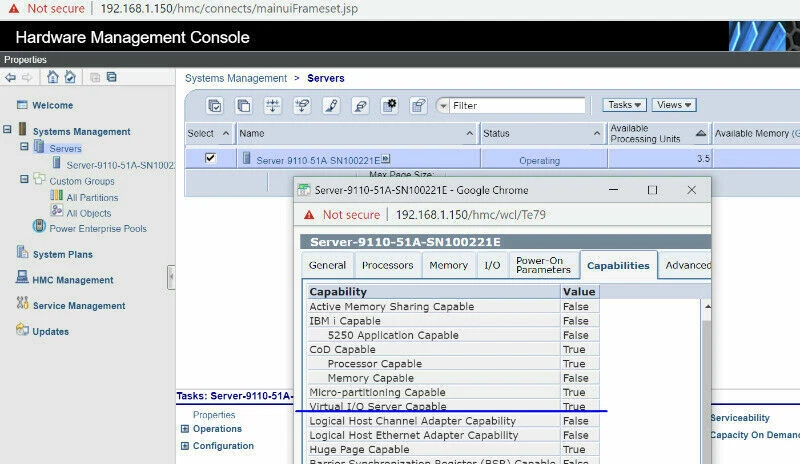Collapse the Servers tree node
The height and width of the screenshot is (464, 800).
point(24,146)
